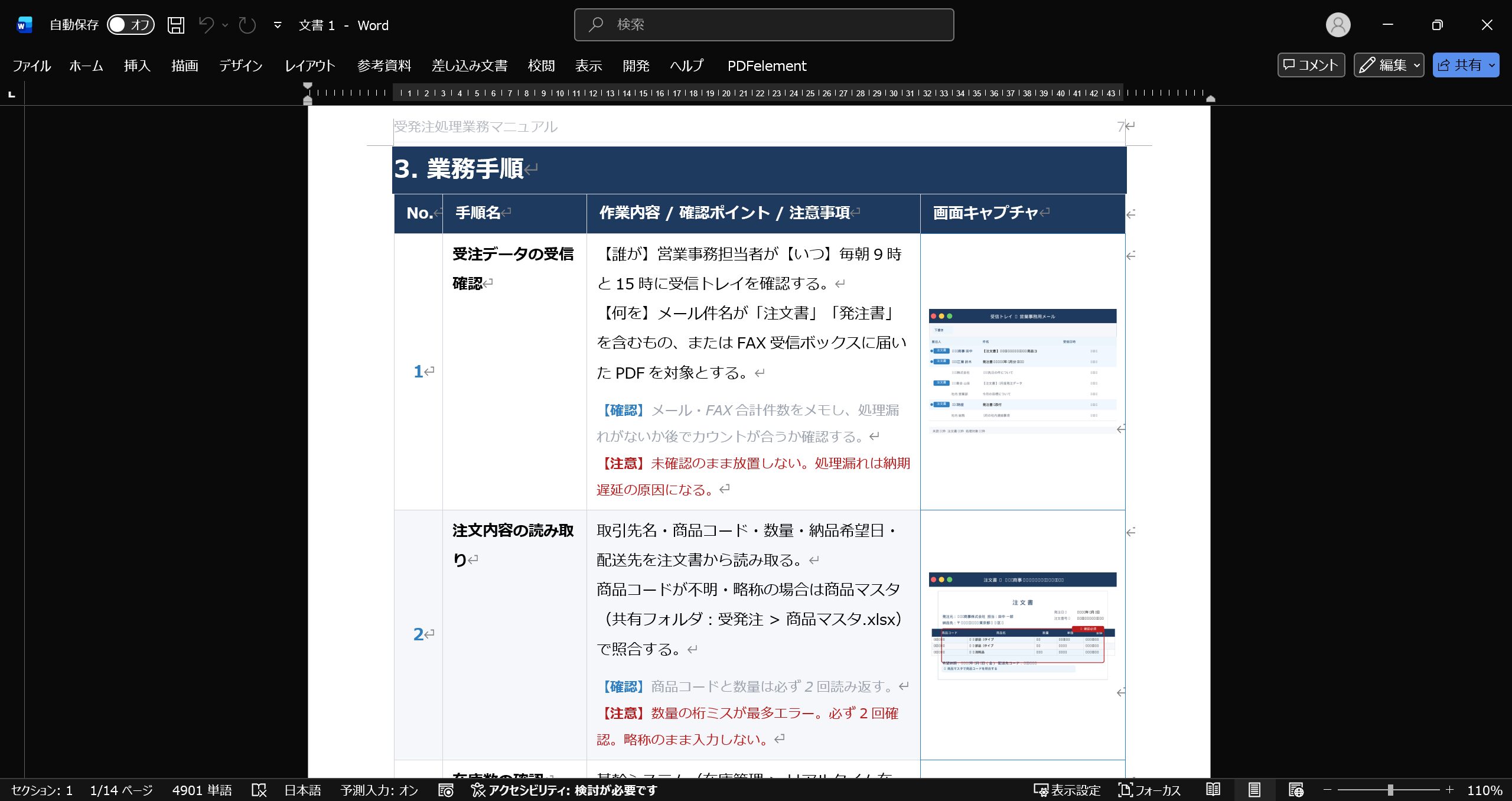Click the アクセシビリティ status message
The image size is (1512, 801).
click(x=564, y=790)
